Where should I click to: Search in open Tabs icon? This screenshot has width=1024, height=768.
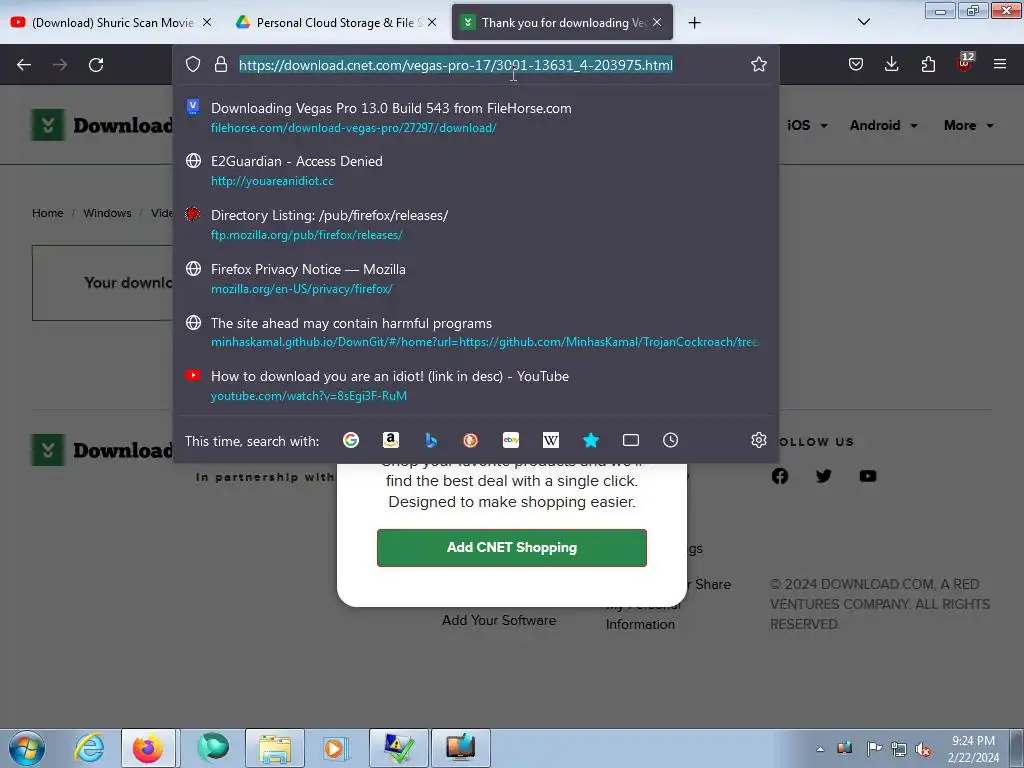tap(630, 440)
